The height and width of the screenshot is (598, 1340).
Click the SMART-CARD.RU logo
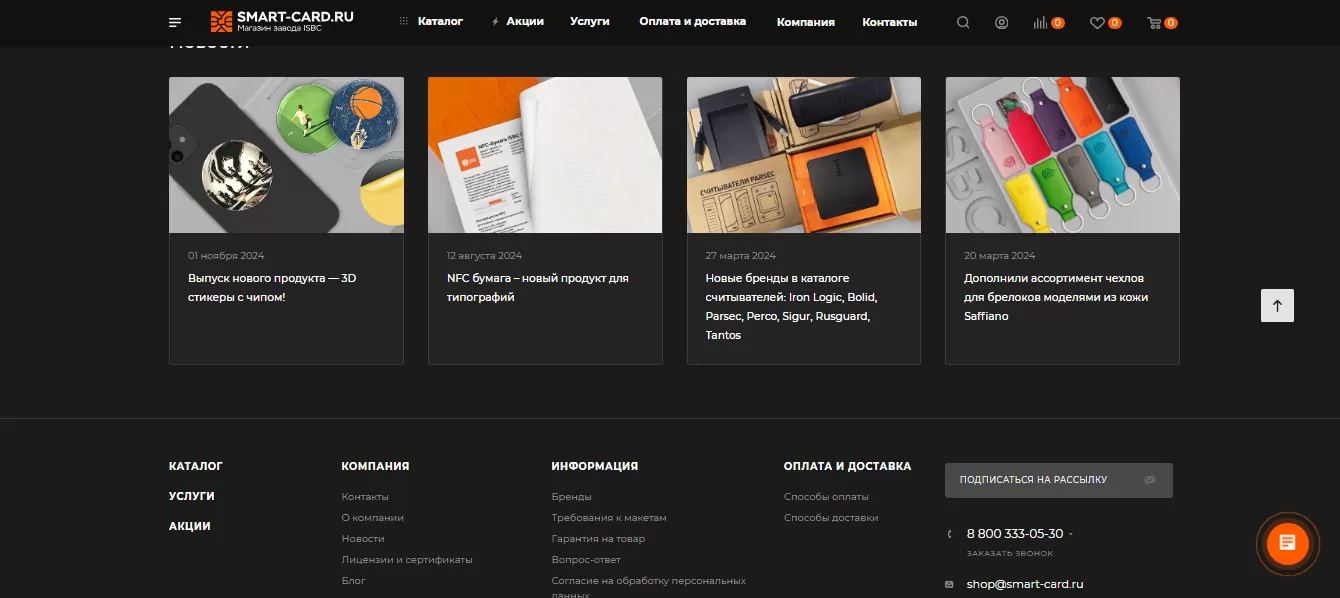[x=282, y=21]
